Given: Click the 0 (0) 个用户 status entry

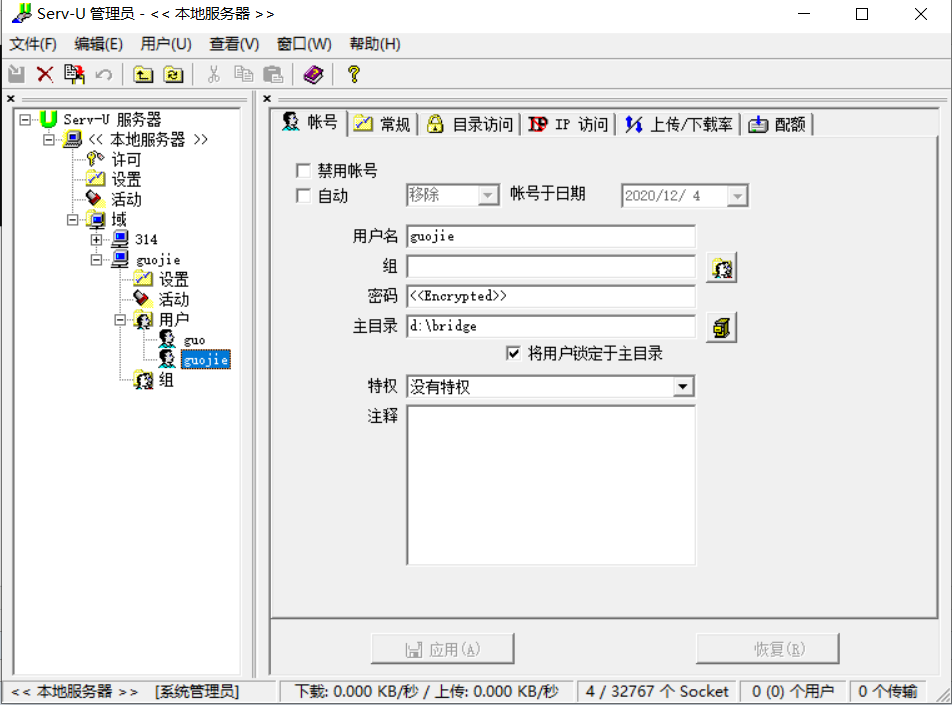Looking at the screenshot, I should pos(792,691).
